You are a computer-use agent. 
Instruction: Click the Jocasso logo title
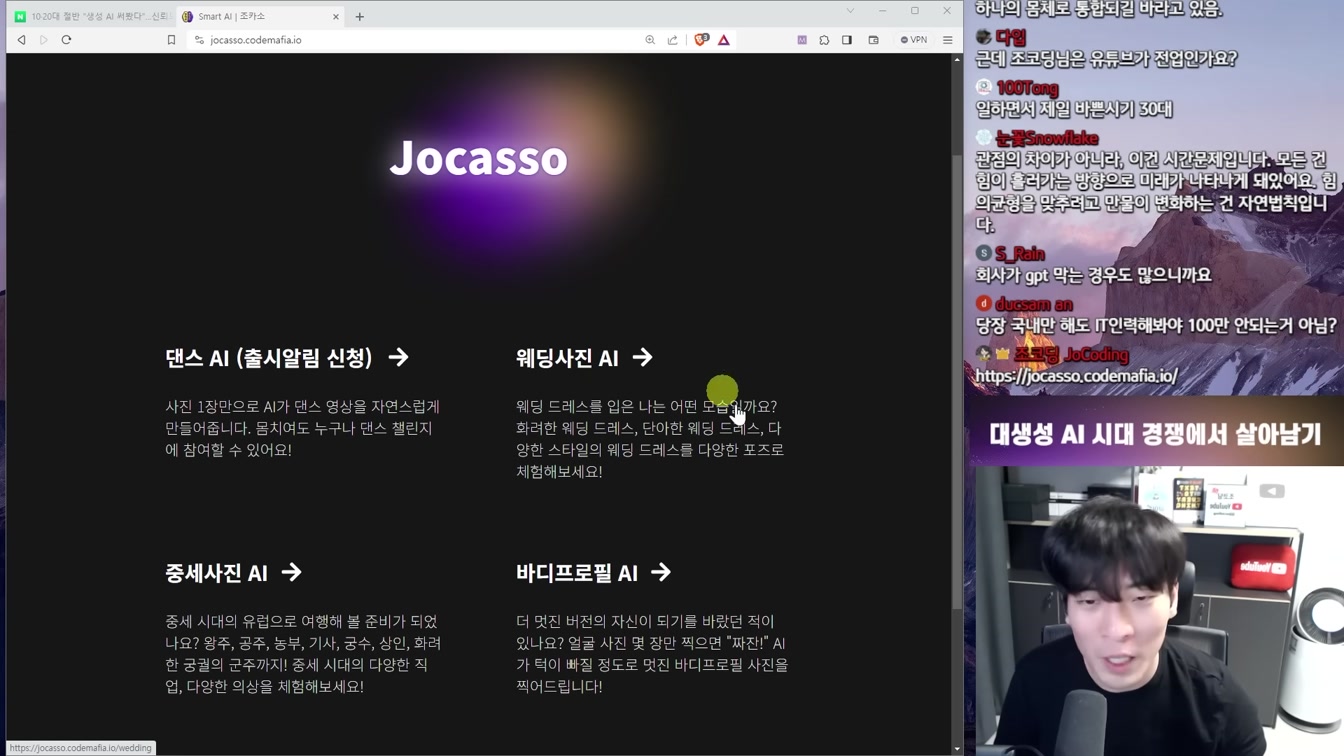[478, 158]
